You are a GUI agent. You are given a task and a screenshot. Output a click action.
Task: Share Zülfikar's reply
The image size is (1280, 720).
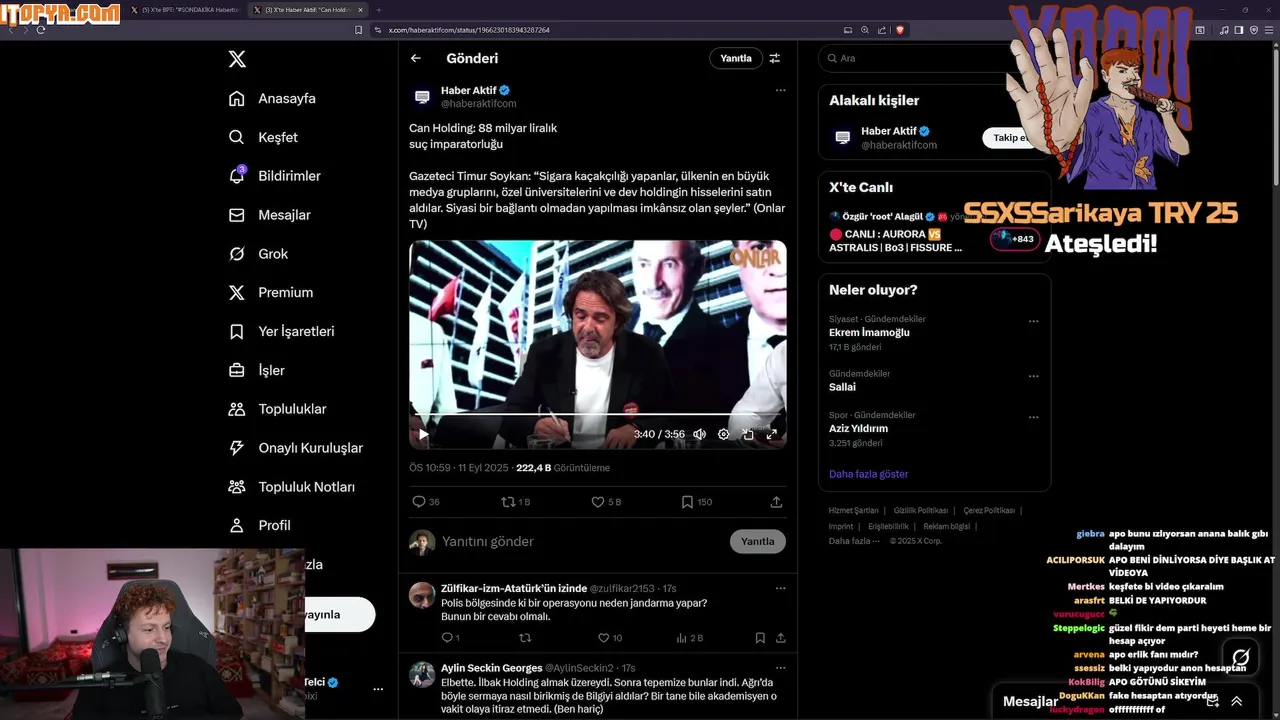click(x=780, y=638)
